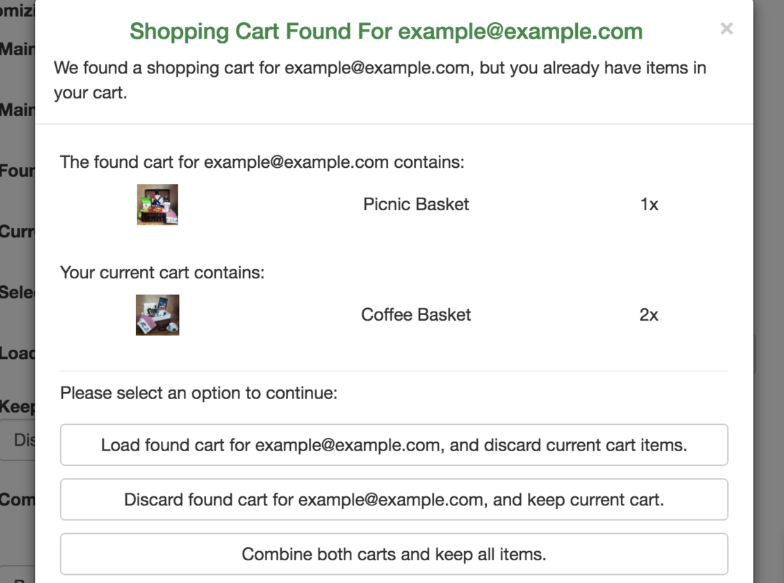The width and height of the screenshot is (784, 583).
Task: Select the Coffee Basket item name
Action: (416, 315)
